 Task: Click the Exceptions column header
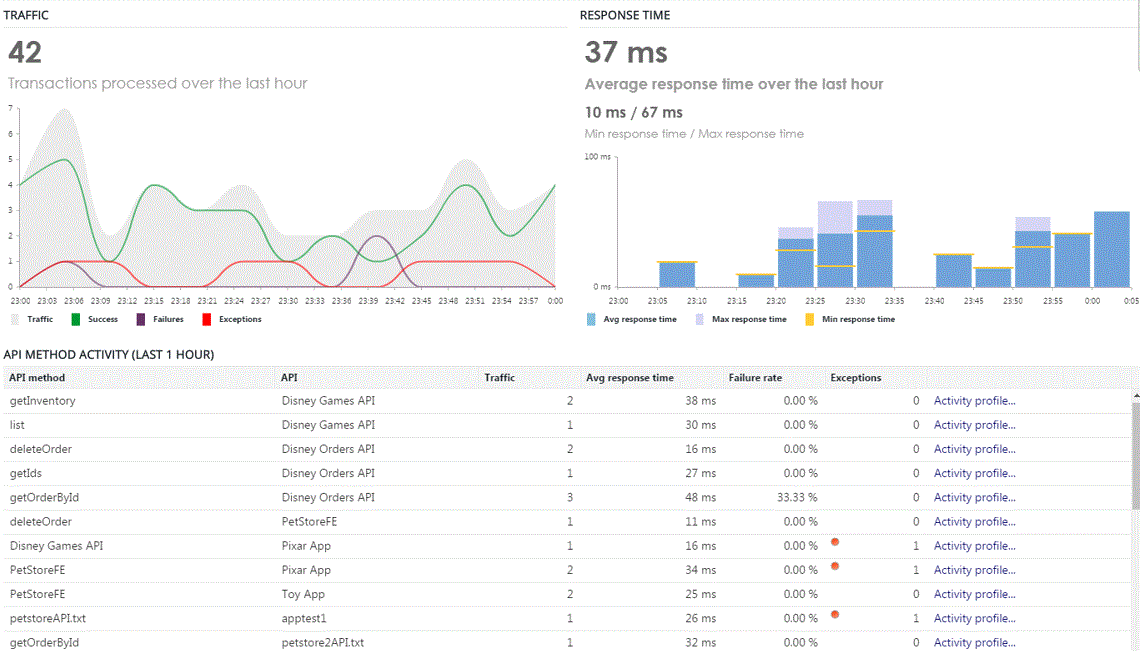pyautogui.click(x=855, y=378)
